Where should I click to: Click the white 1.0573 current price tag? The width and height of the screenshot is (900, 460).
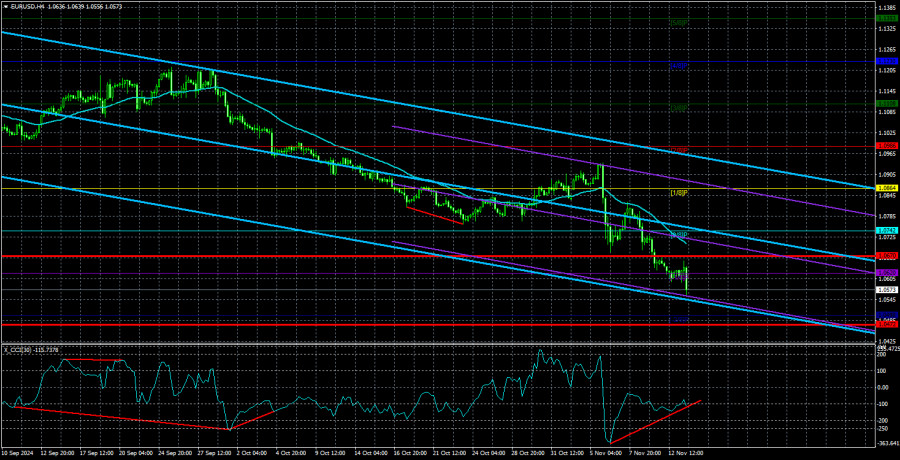pos(887,289)
